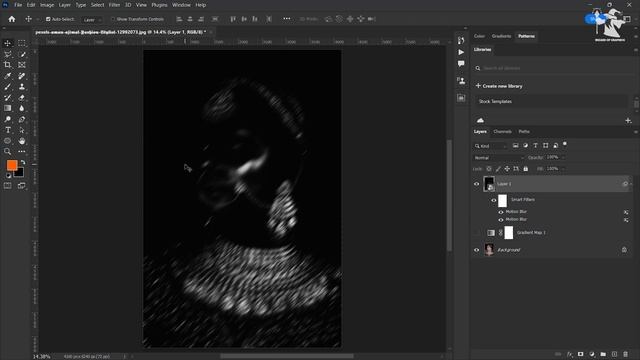Show the Gradient Map 1 layer
Viewport: 640px width, 360px height.
click(476, 233)
